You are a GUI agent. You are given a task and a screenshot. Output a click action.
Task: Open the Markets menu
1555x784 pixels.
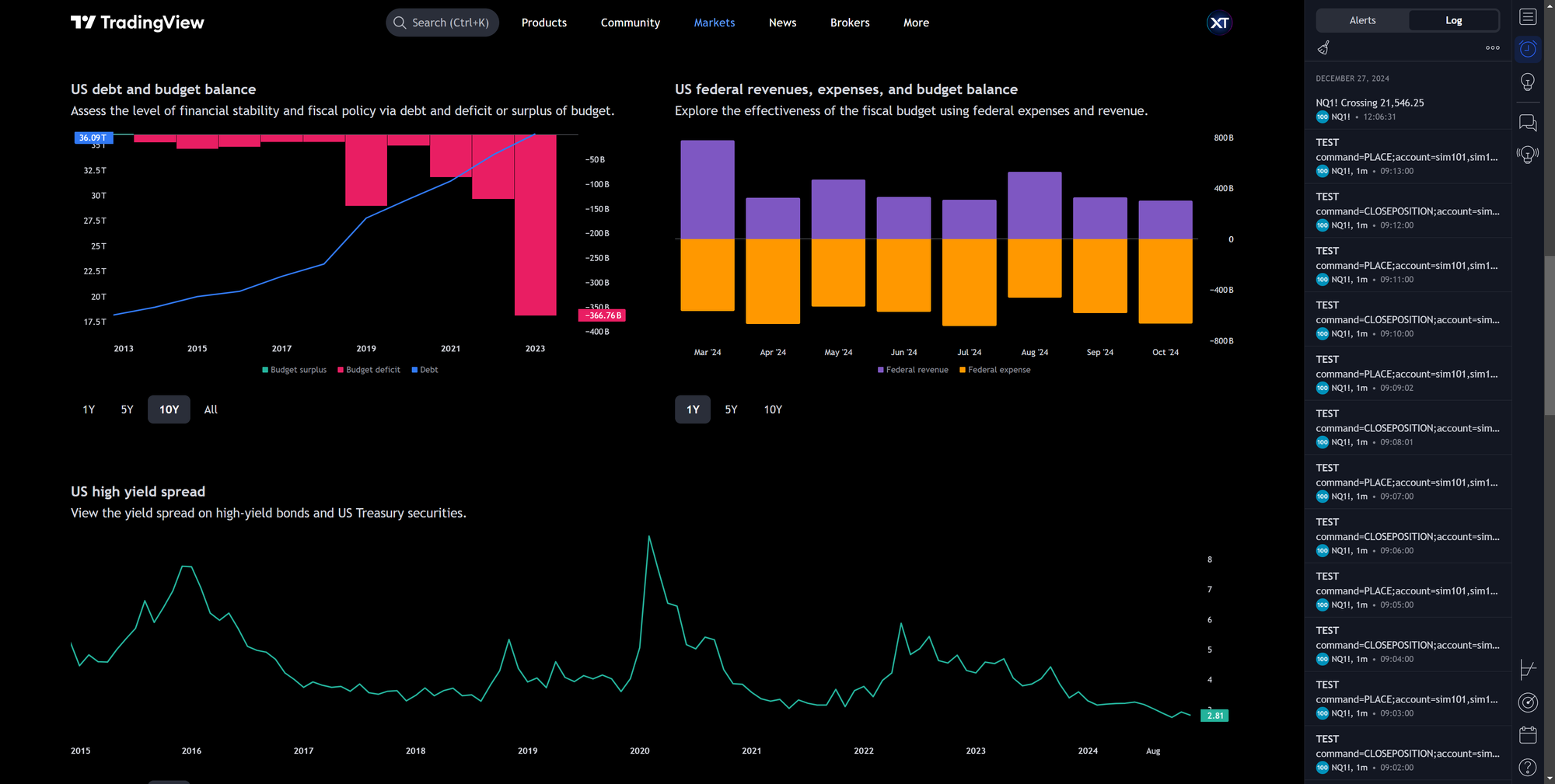[715, 23]
